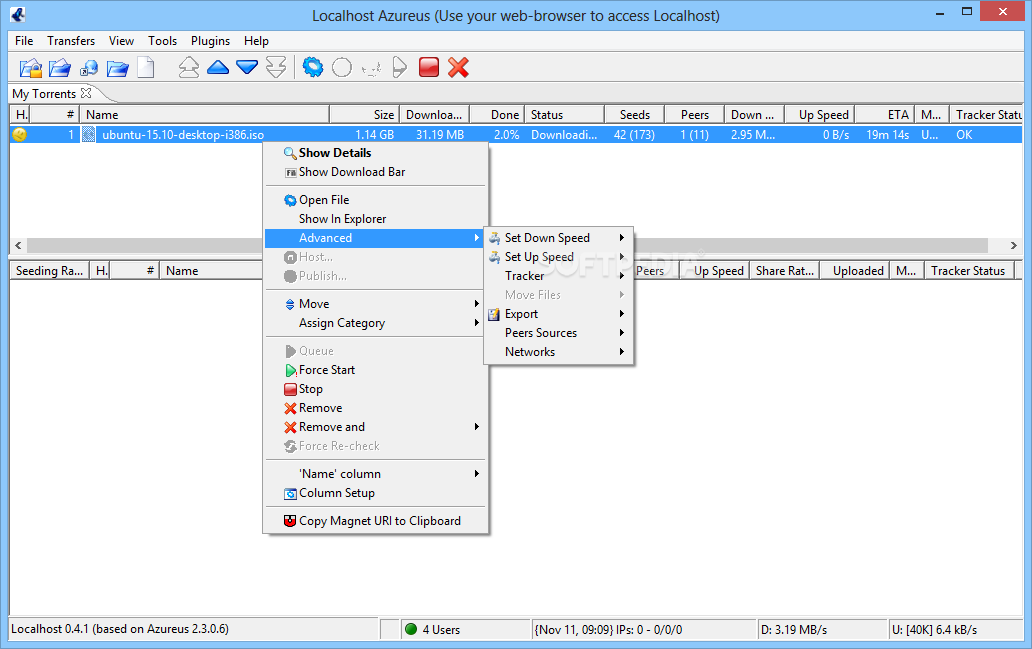
Task: Click Force Start in context menu
Action: coord(376,370)
